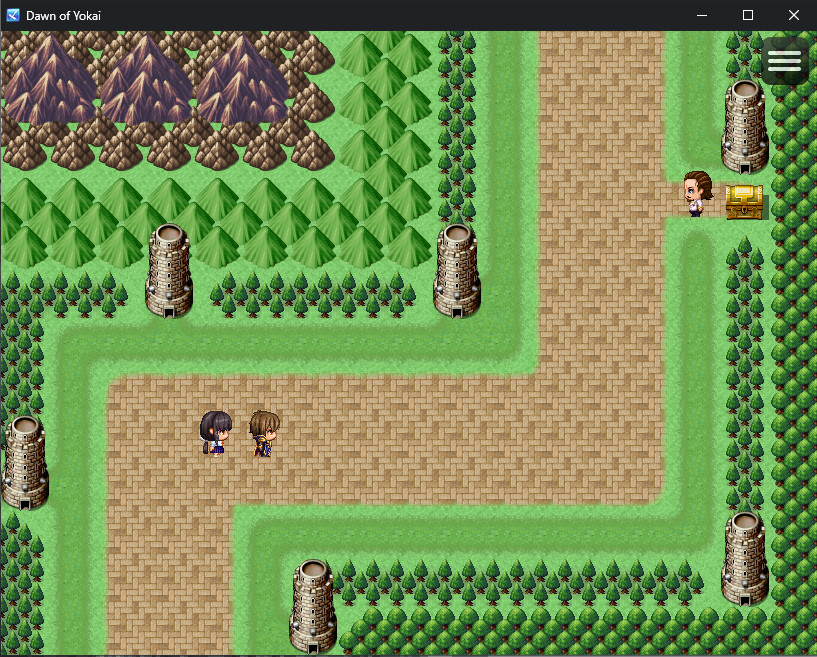The image size is (817, 657).
Task: Maximize the Dawn of Yokai window
Action: [745, 15]
